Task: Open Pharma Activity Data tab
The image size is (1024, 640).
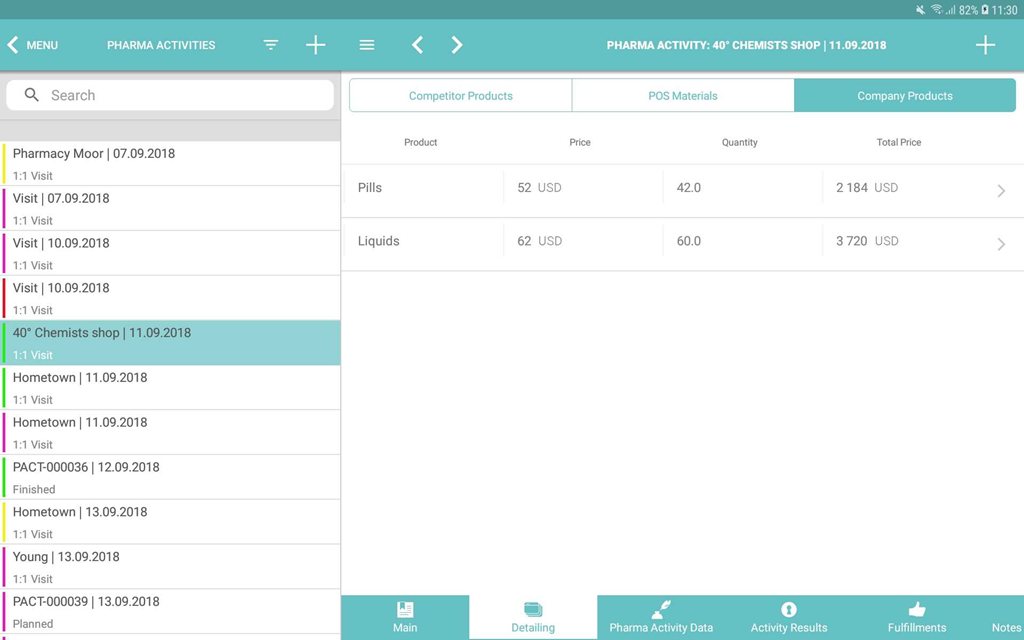Action: [x=661, y=617]
